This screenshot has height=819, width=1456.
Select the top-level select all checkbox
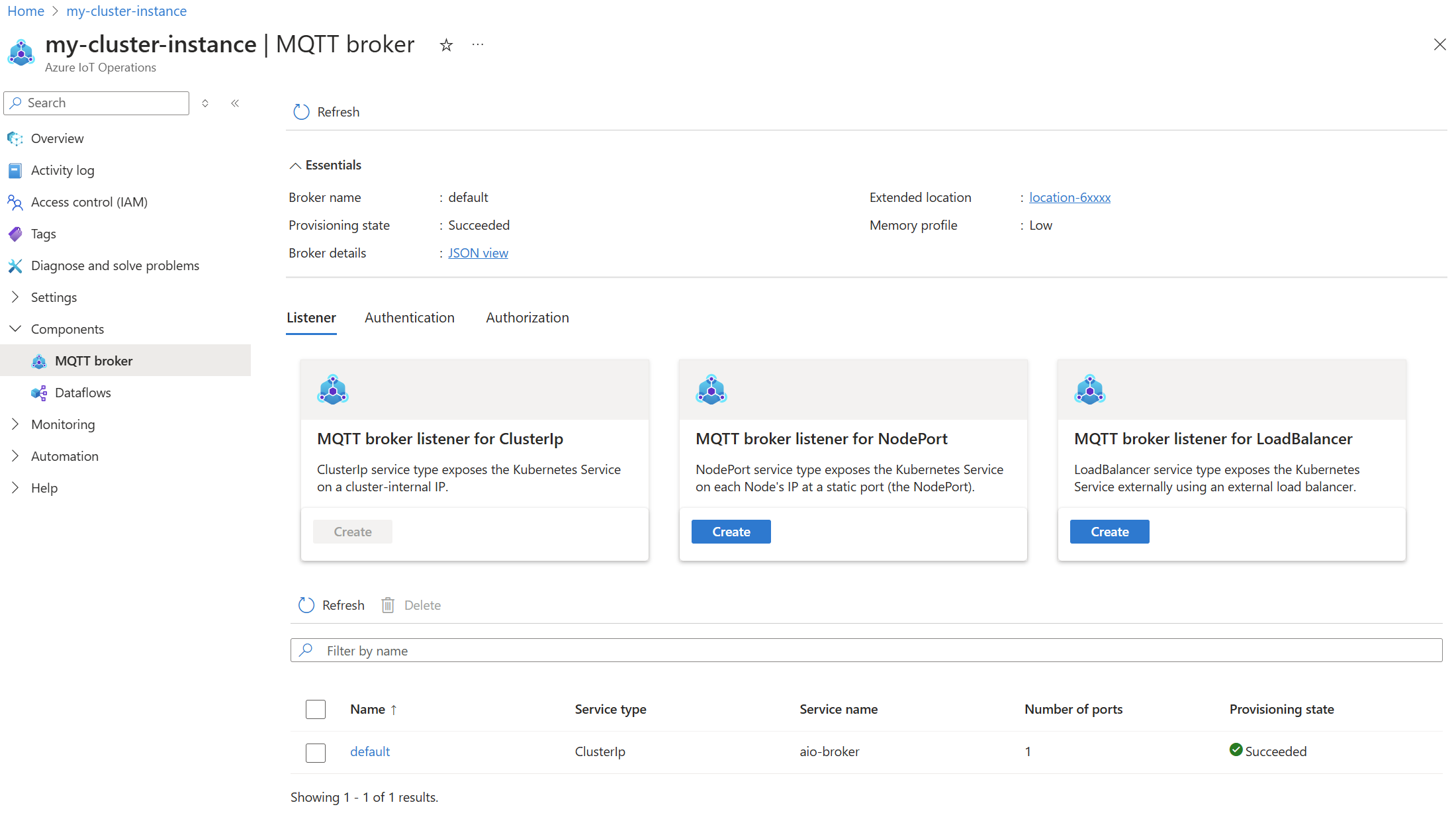[x=315, y=709]
